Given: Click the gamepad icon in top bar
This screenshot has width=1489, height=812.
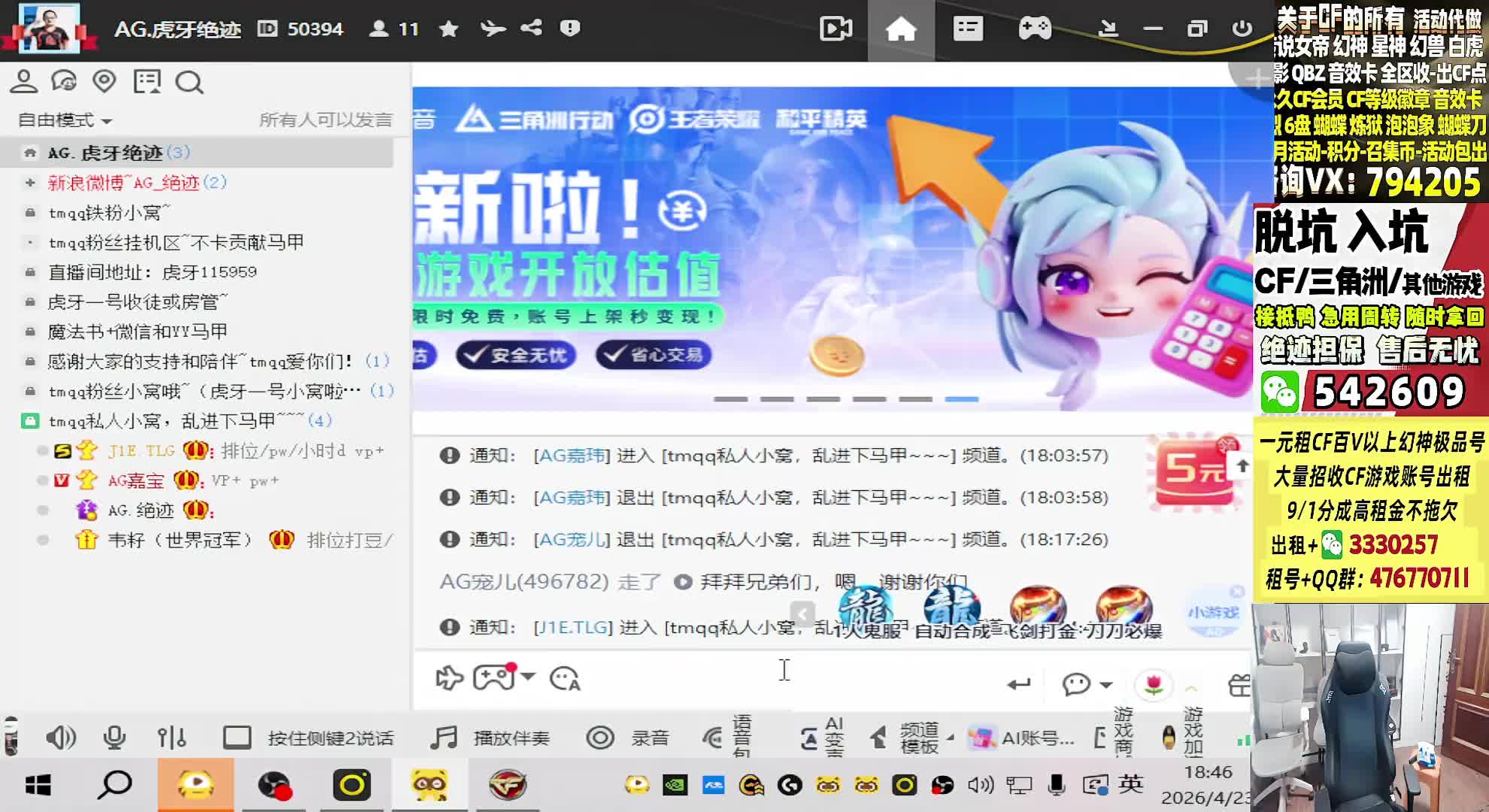Looking at the screenshot, I should coord(1035,29).
